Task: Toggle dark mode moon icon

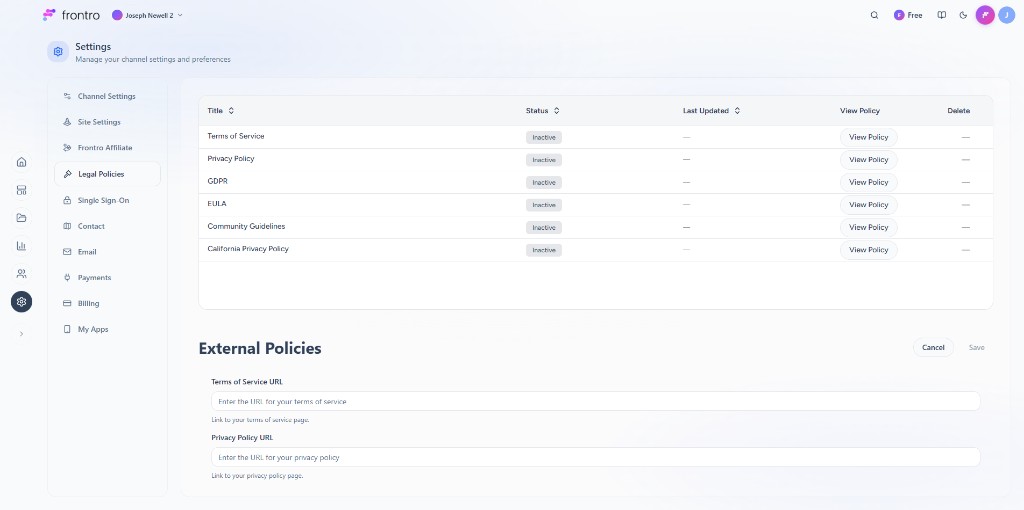Action: coord(963,15)
